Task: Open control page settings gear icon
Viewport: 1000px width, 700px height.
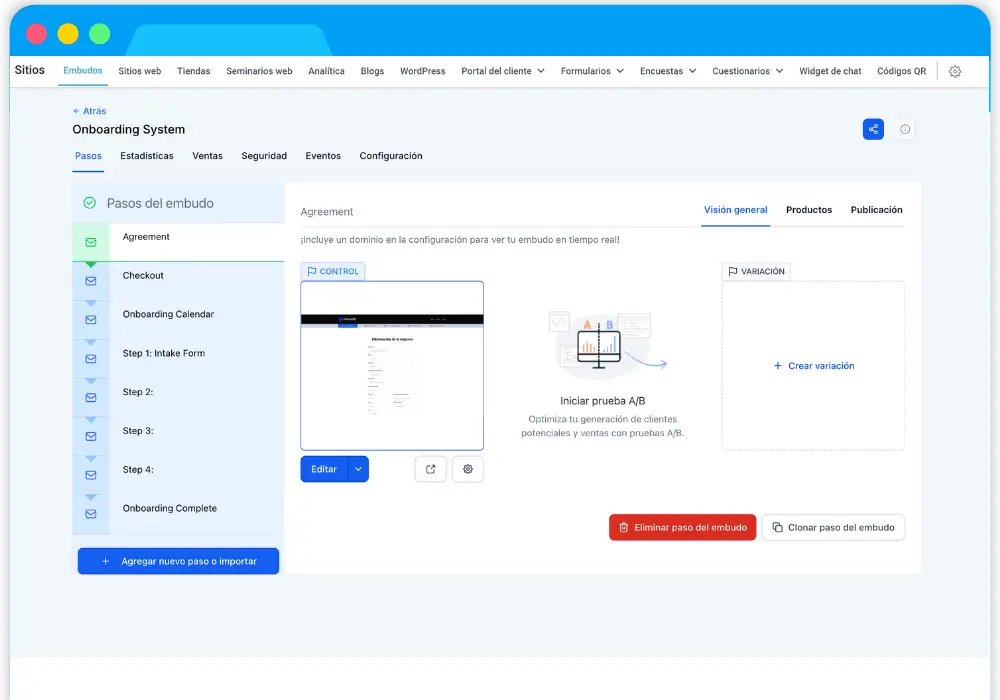Action: (467, 469)
